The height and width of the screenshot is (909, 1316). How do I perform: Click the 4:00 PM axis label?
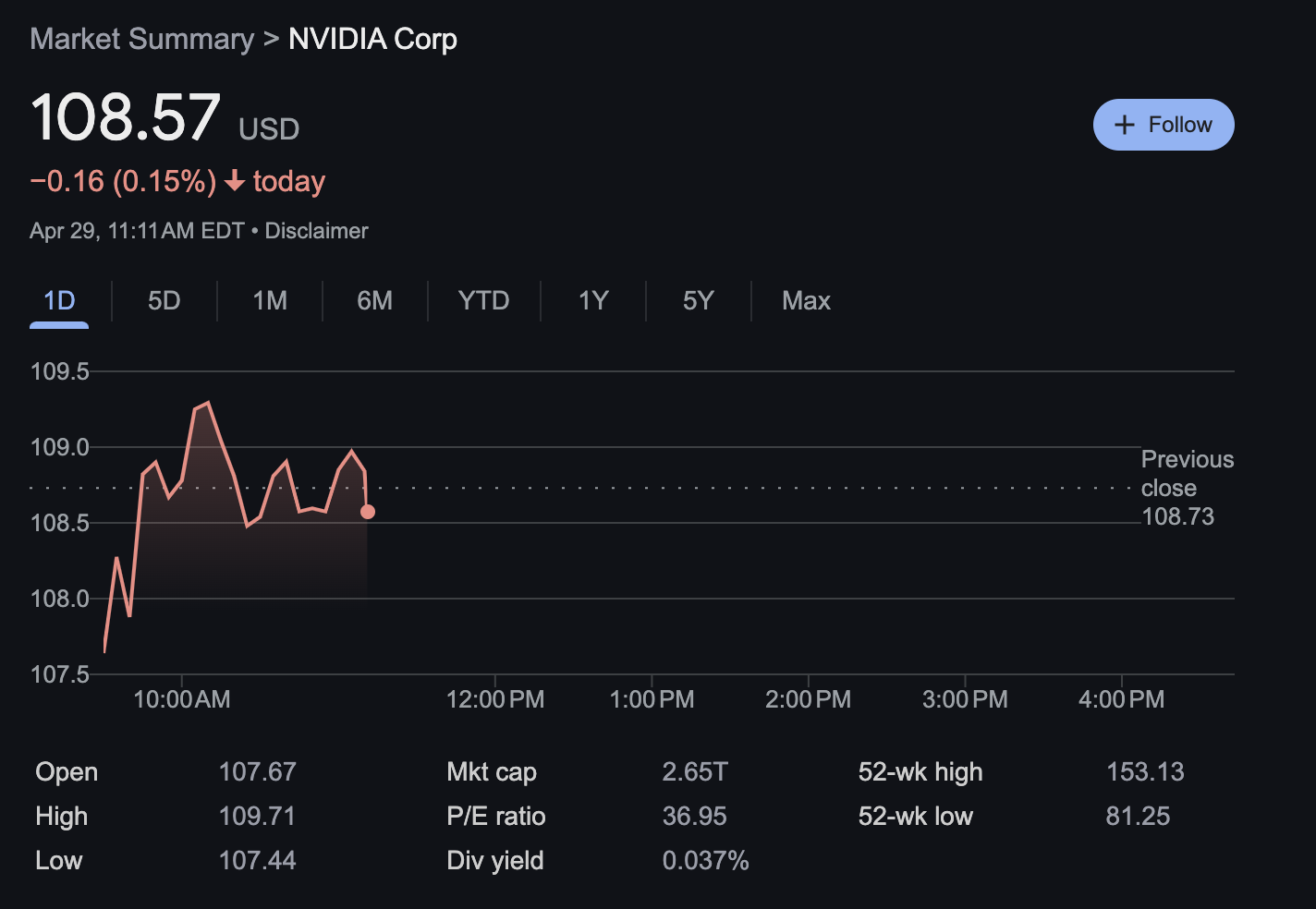tap(1121, 699)
